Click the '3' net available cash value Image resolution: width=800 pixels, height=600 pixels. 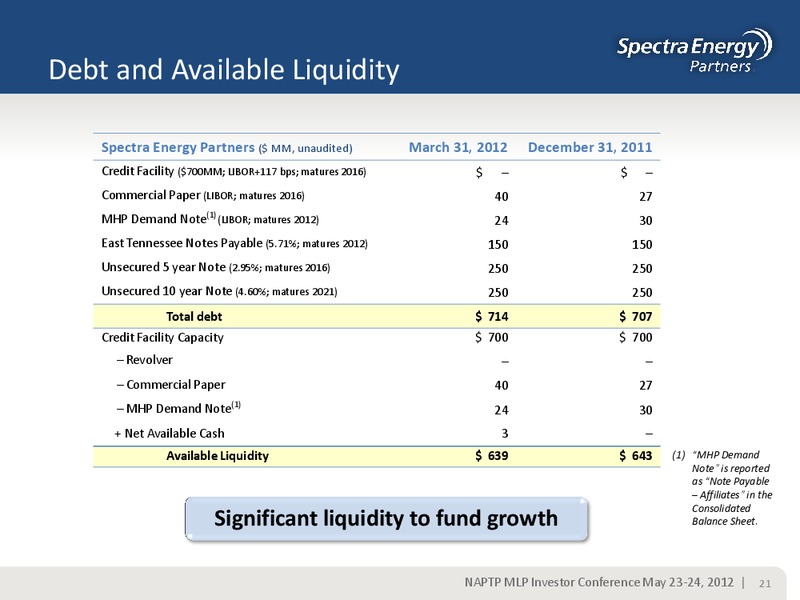505,433
